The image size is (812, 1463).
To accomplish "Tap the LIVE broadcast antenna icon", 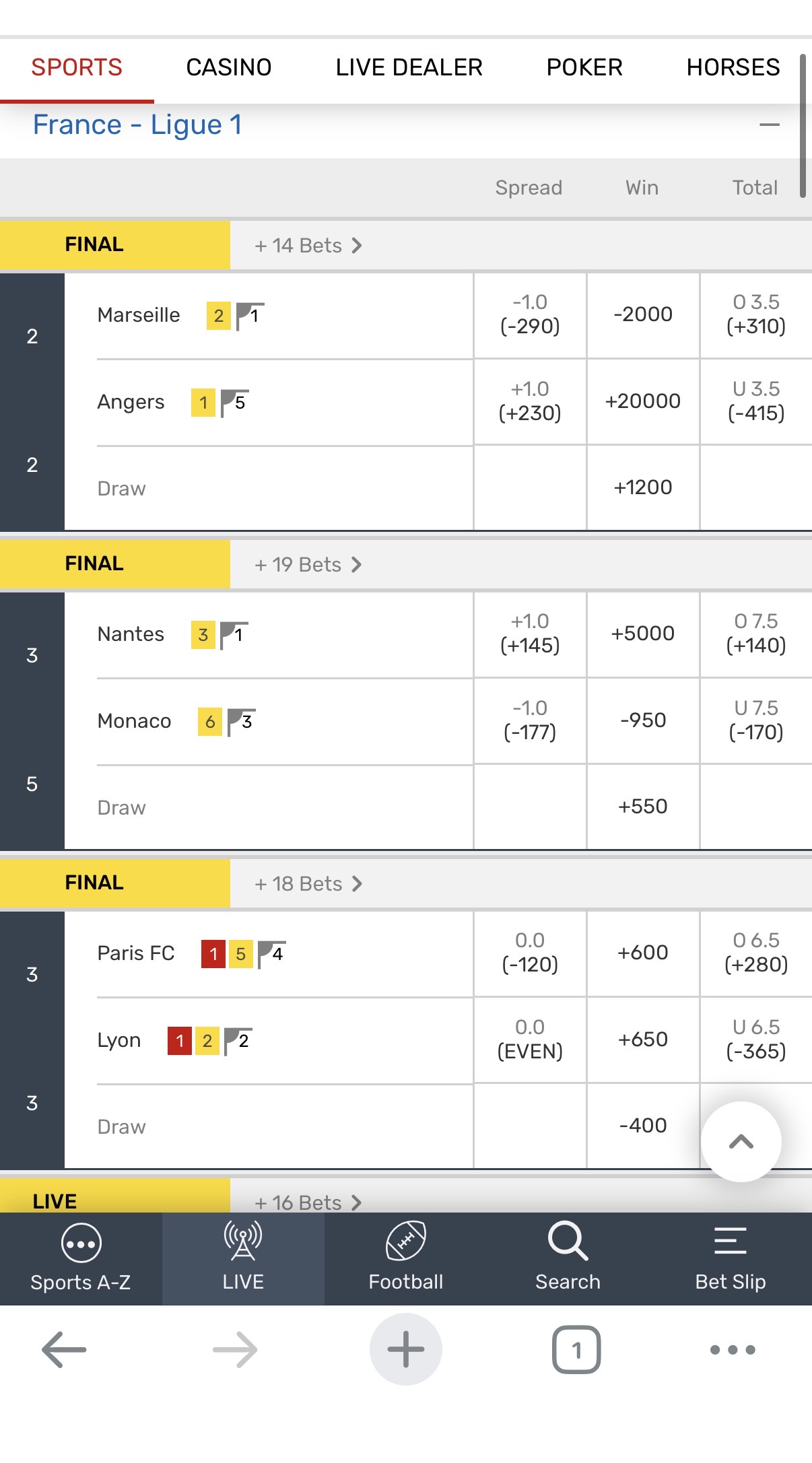I will click(x=243, y=1241).
